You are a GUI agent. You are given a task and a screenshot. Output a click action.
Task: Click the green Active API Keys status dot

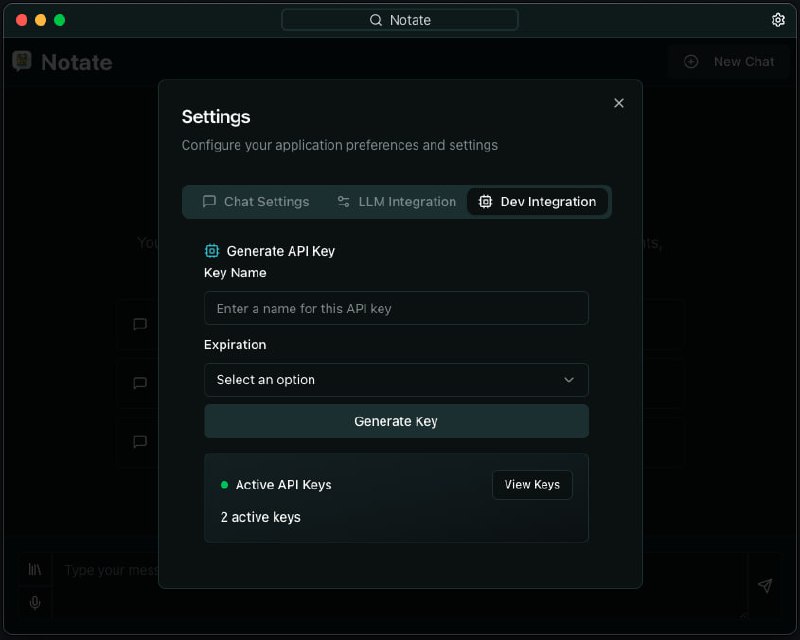[x=224, y=485]
